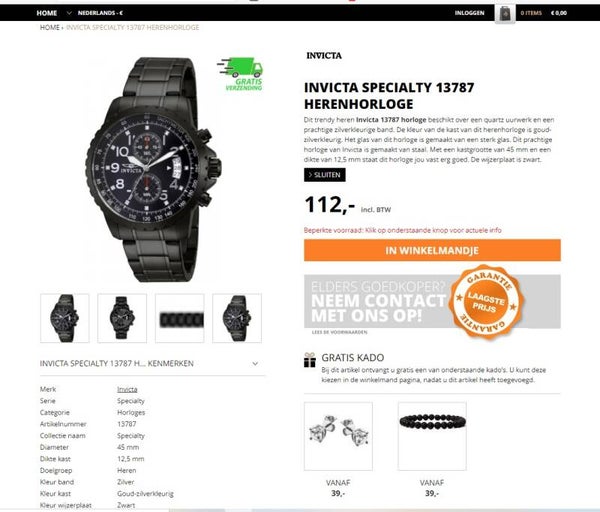This screenshot has width=600, height=512.
Task: Expand the Nederlands € country dropdown
Action: (x=95, y=13)
